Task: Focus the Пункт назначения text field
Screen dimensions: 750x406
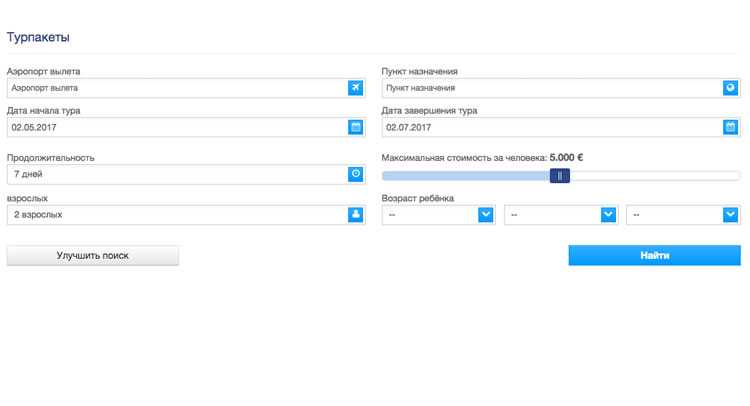Action: 551,88
